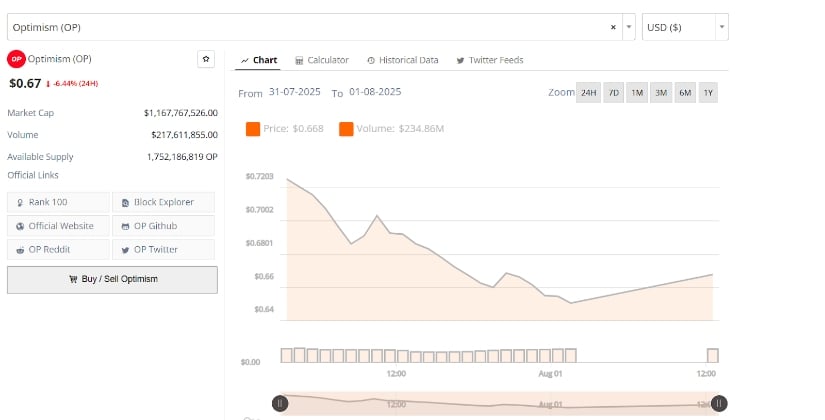Click the red Optimism OP logo icon
825x420 pixels.
[16, 59]
